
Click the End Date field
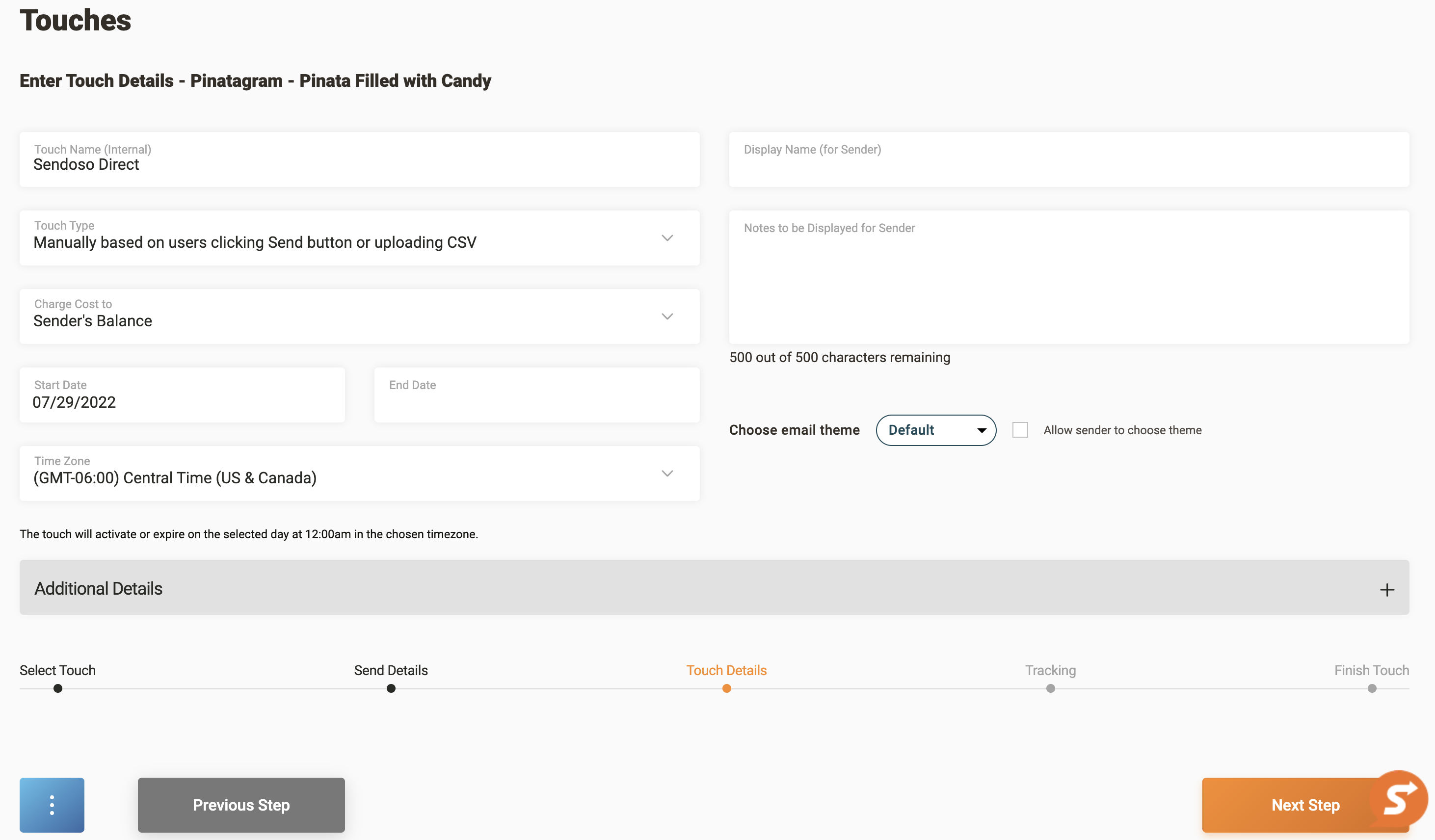click(x=536, y=395)
